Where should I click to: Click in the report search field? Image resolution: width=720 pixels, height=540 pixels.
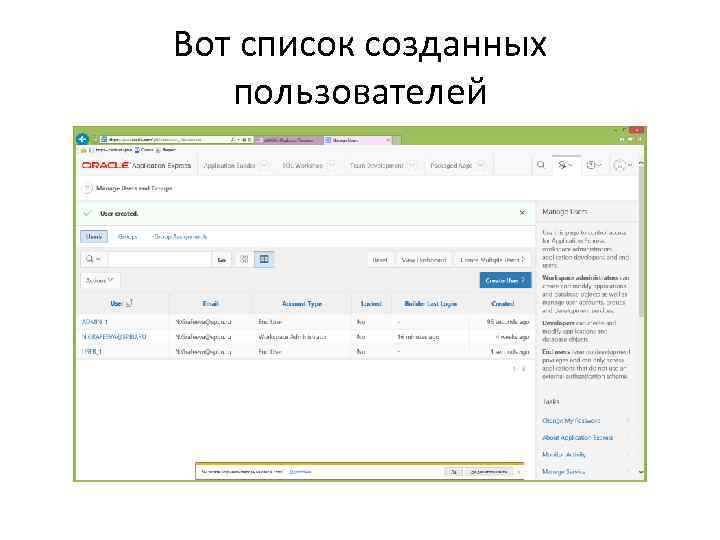160,259
